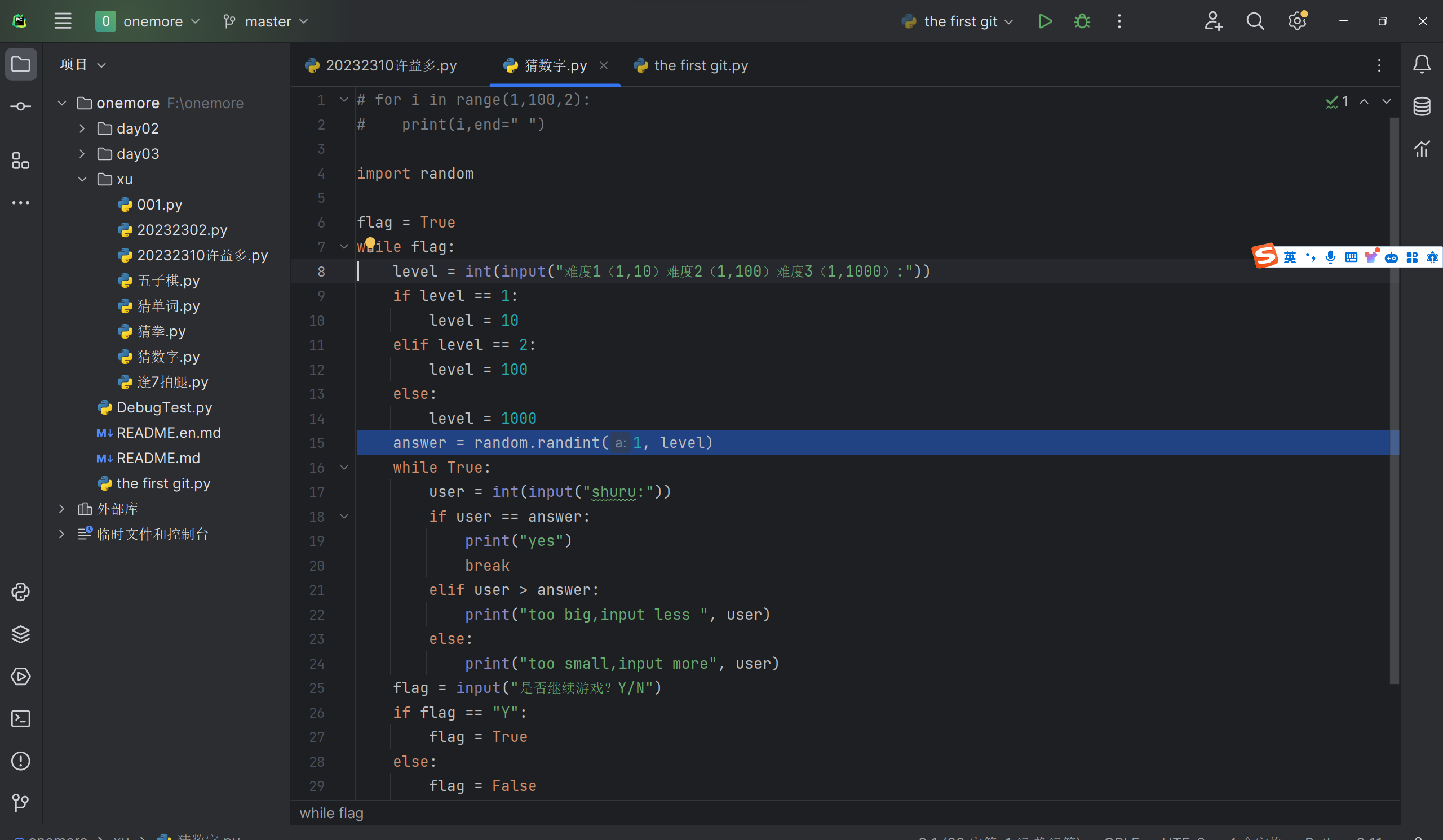This screenshot has height=840, width=1443.
Task: Open the Database tool window
Action: (1422, 106)
